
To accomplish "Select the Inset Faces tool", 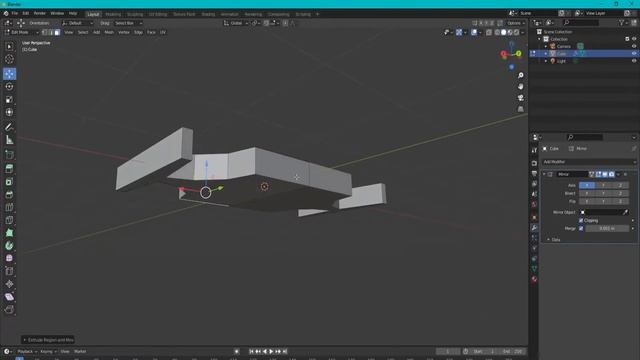I will (x=9, y=182).
